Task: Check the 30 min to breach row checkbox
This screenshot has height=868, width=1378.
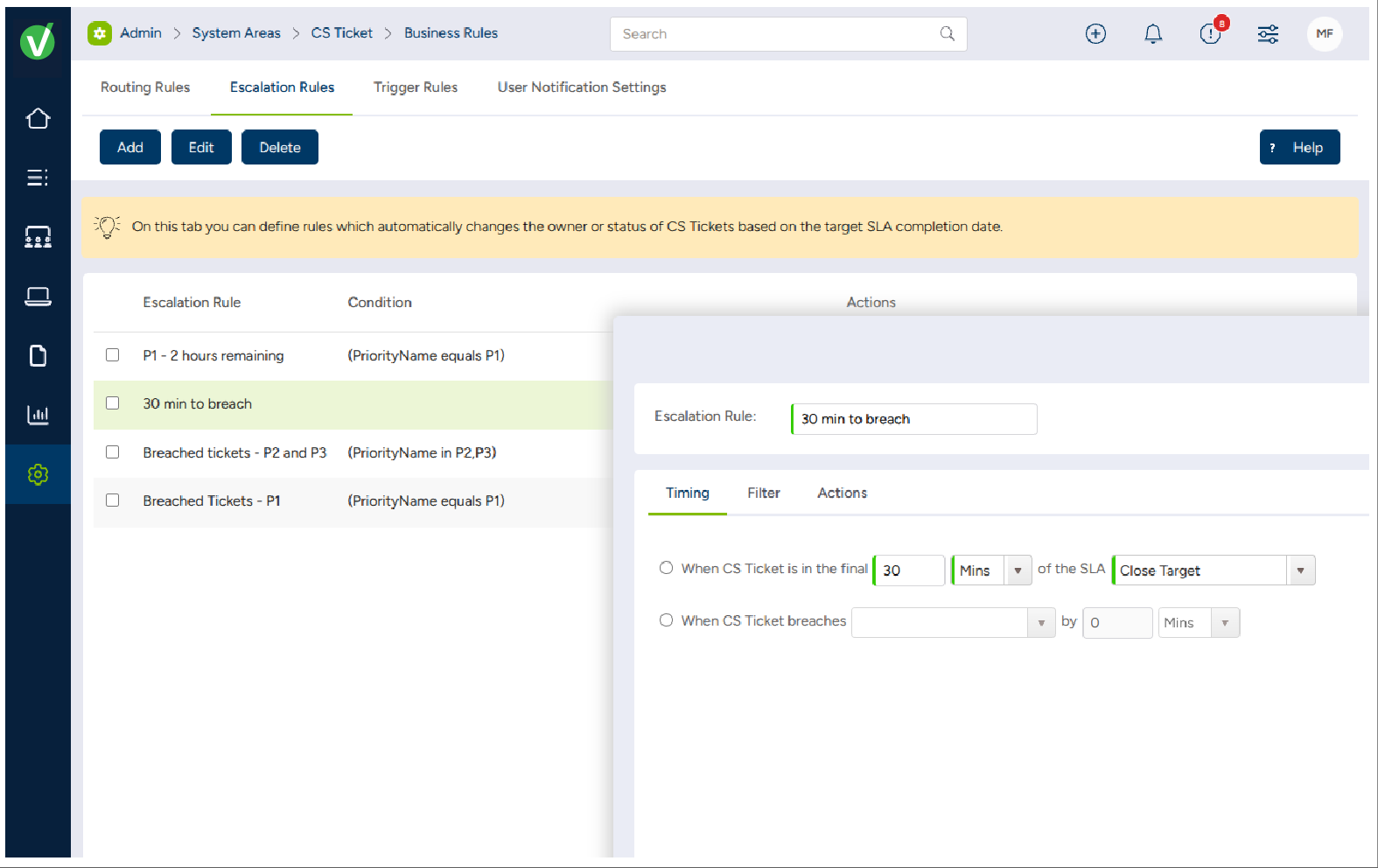Action: click(x=112, y=403)
